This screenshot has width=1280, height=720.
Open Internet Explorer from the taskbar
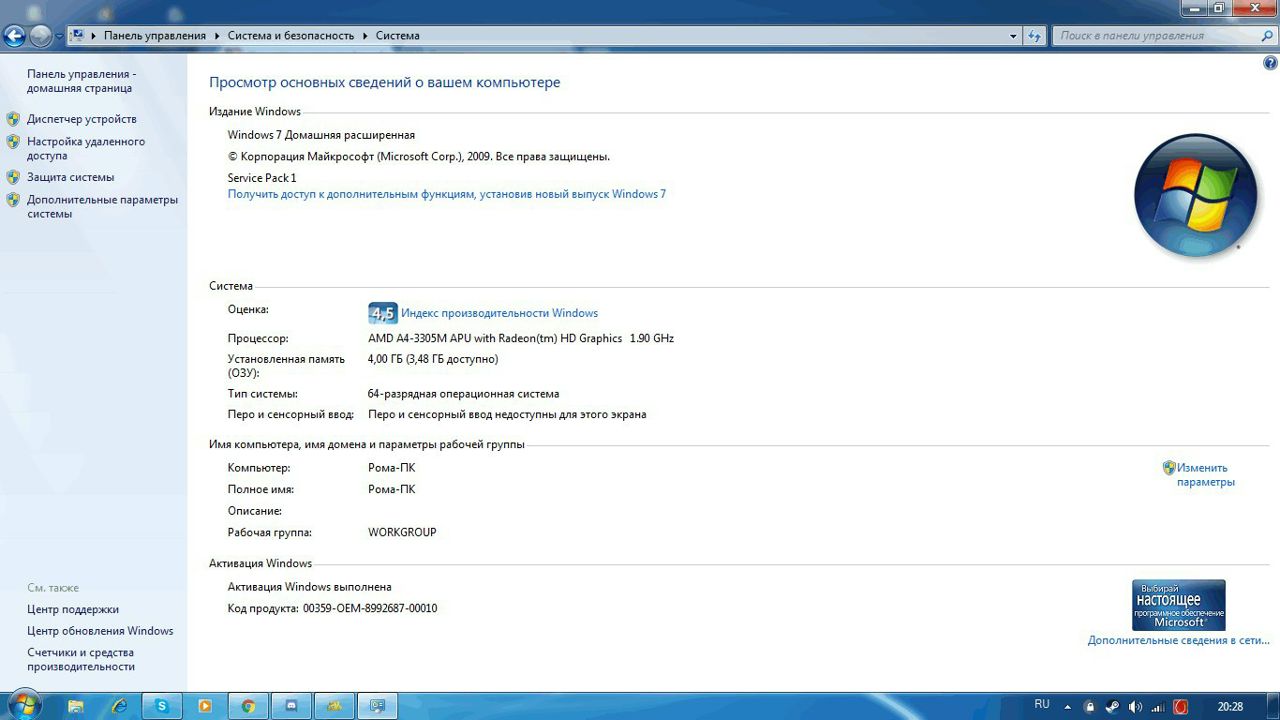coord(119,706)
